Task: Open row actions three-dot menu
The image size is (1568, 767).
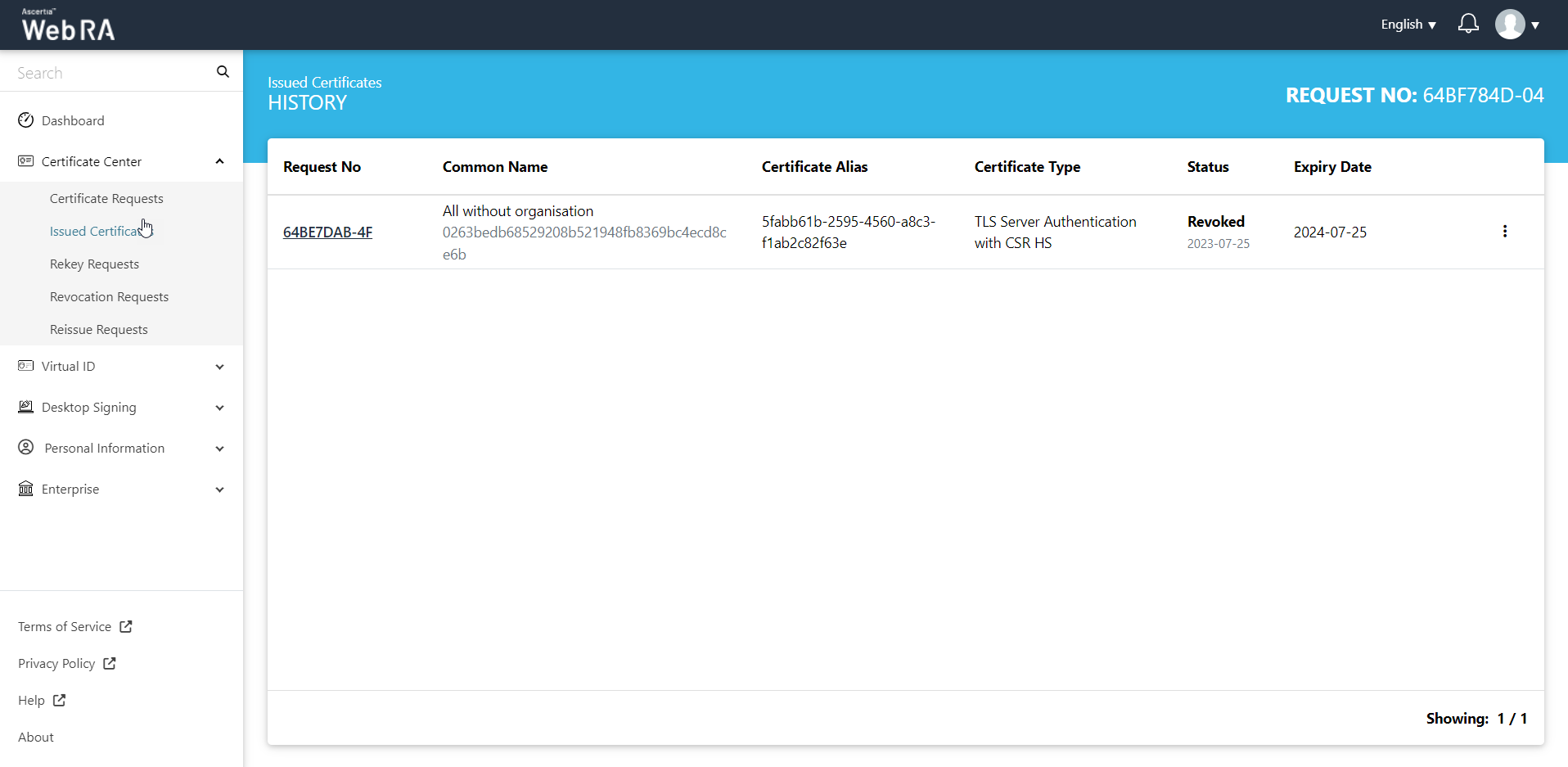Action: point(1504,232)
